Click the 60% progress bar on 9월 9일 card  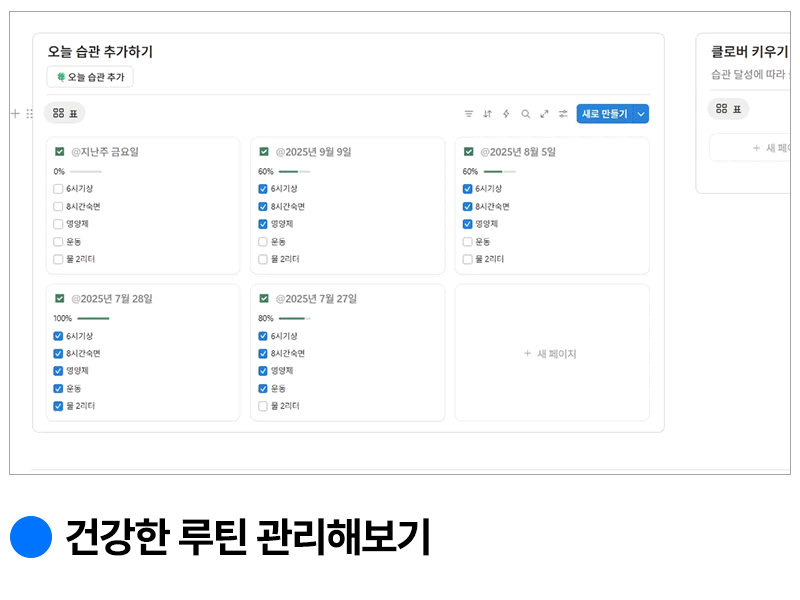(x=295, y=171)
